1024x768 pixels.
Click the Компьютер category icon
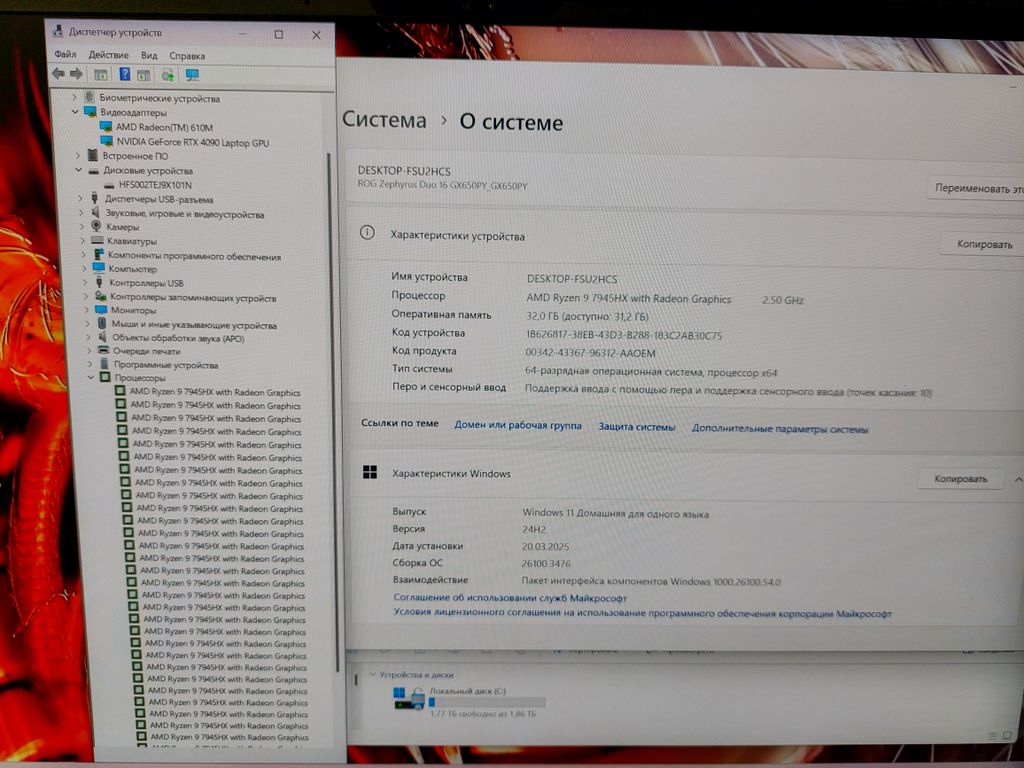tap(99, 268)
